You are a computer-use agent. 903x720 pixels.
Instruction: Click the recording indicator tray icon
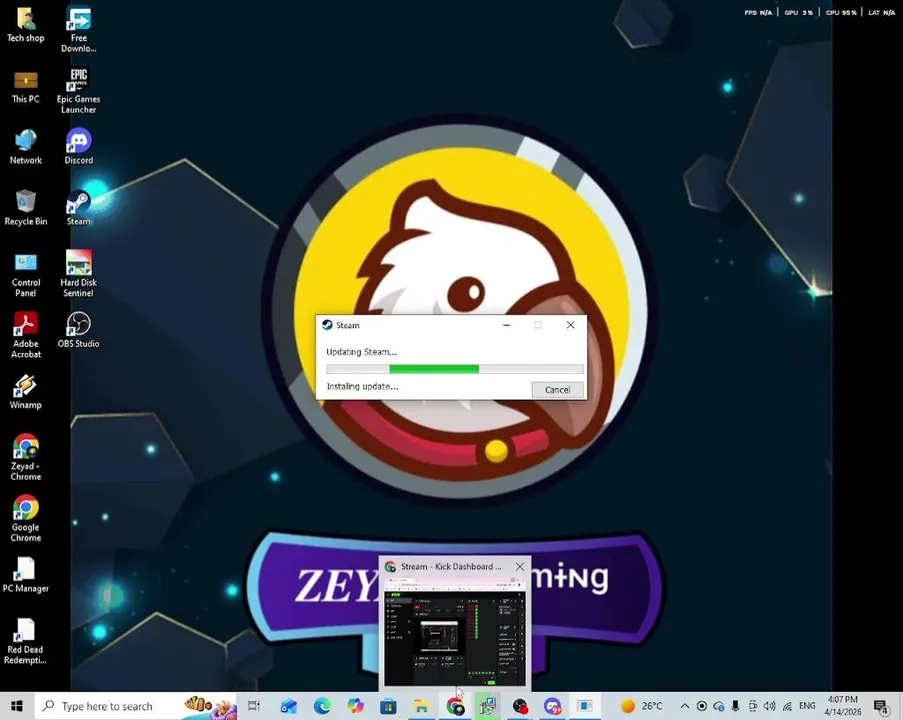pos(702,706)
